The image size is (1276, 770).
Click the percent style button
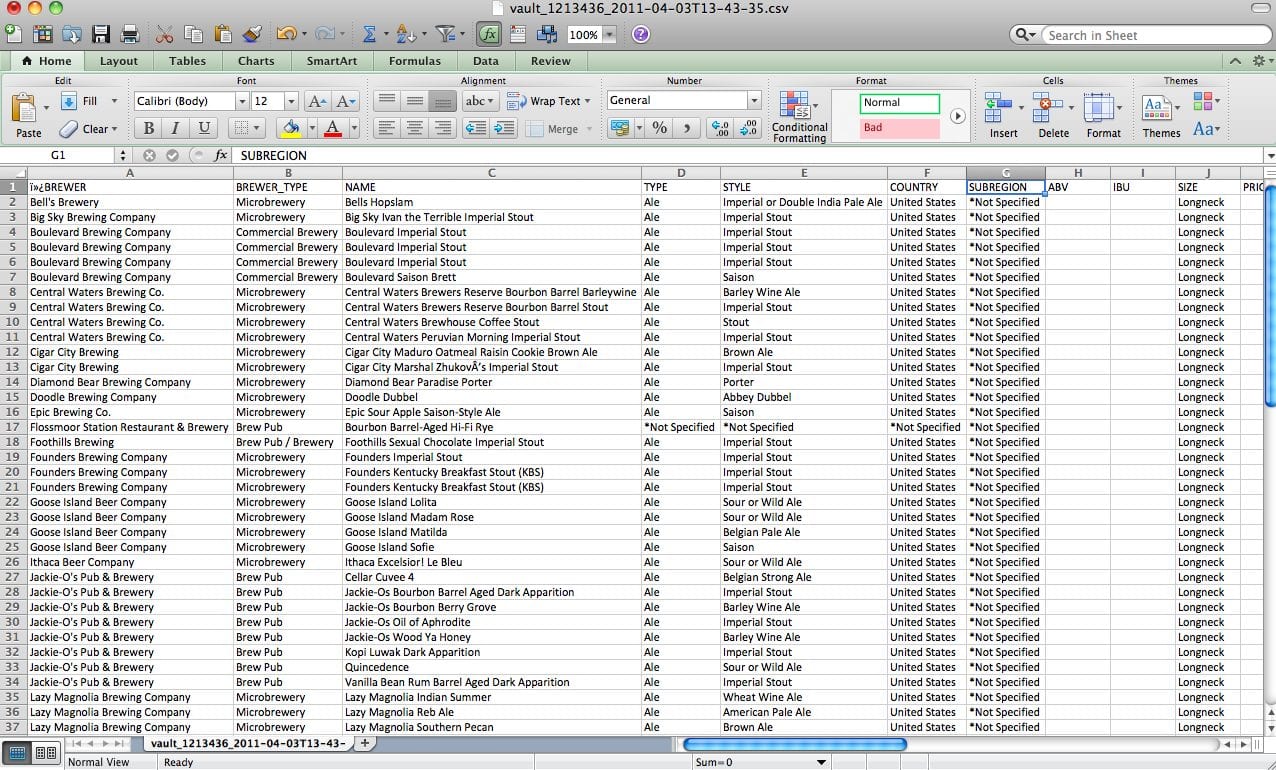click(659, 128)
